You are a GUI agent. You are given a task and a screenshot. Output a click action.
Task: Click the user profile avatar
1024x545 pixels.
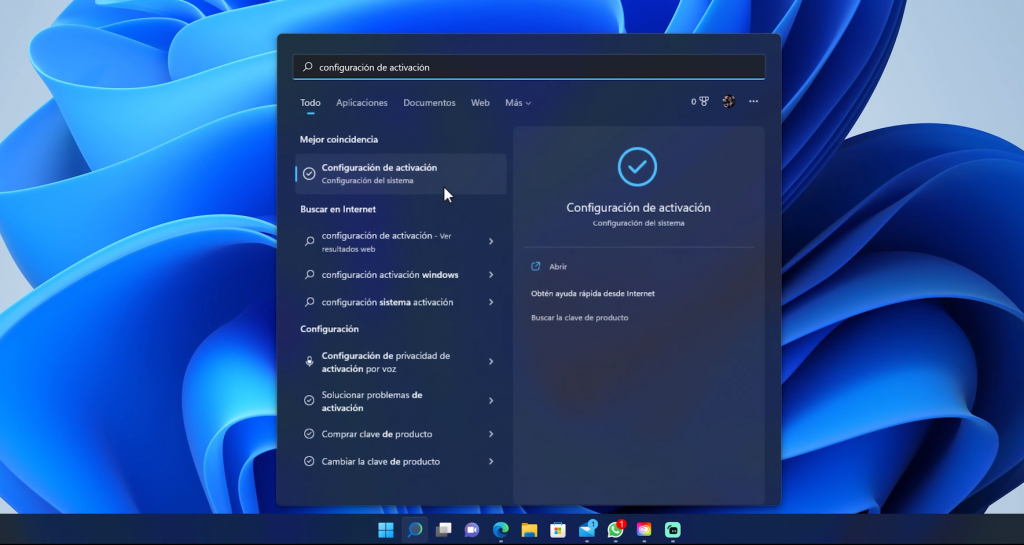[x=729, y=102]
